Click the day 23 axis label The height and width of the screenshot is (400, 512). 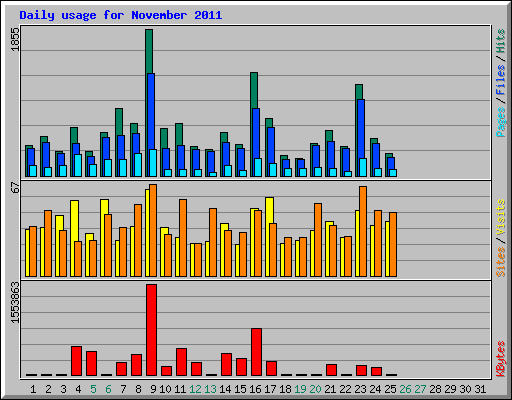(360, 389)
